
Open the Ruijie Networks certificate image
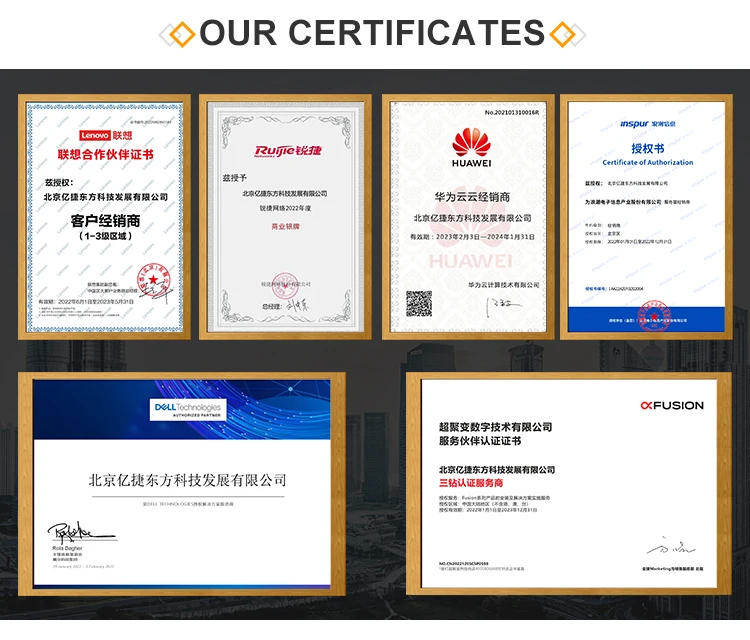pyautogui.click(x=285, y=217)
